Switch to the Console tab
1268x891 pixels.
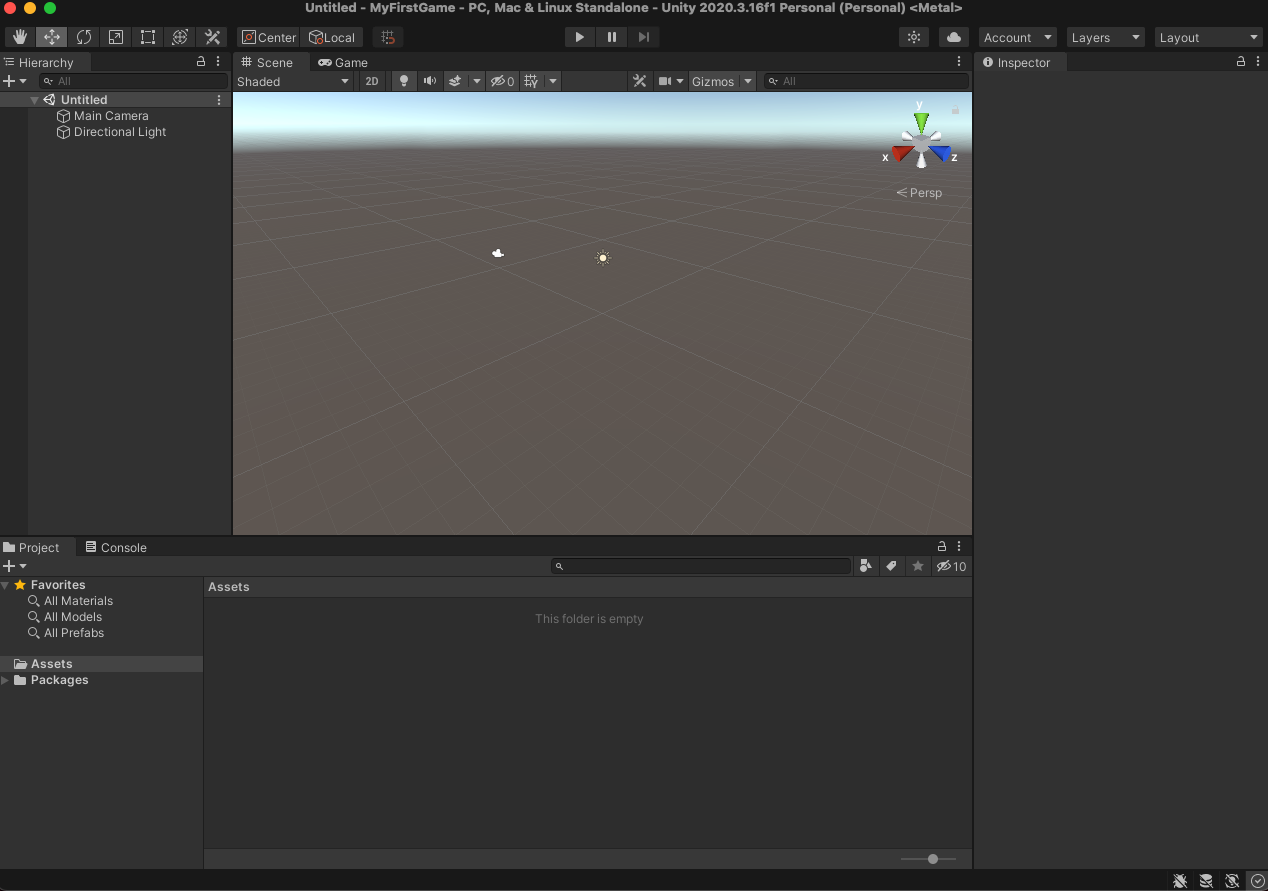click(x=116, y=547)
